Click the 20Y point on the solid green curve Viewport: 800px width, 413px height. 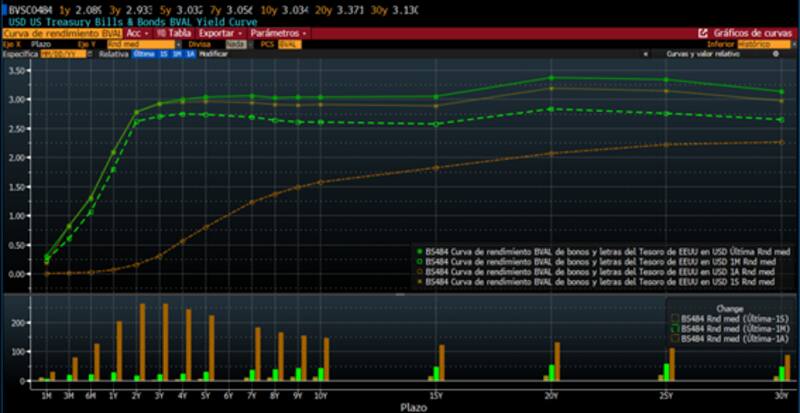pos(549,78)
